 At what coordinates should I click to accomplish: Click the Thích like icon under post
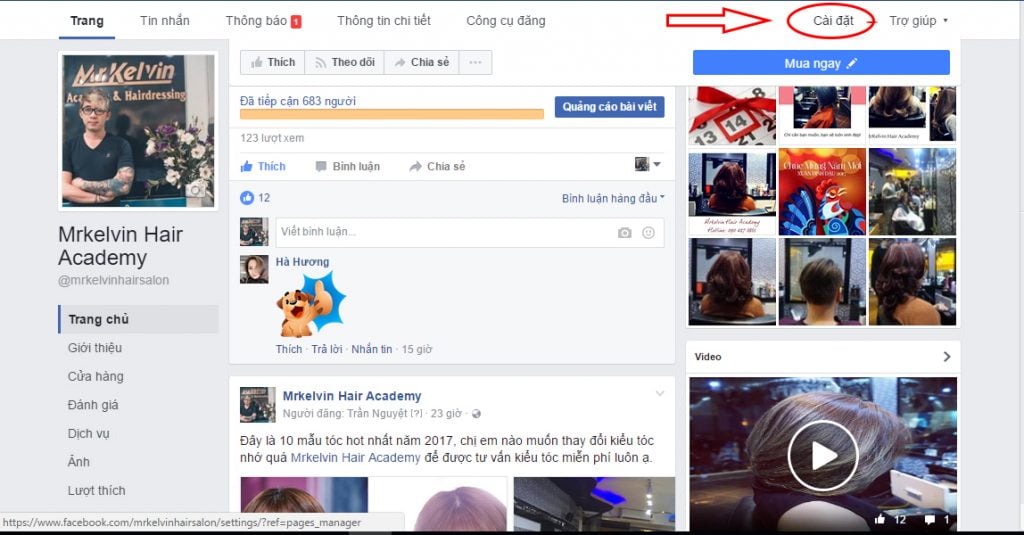pos(248,166)
